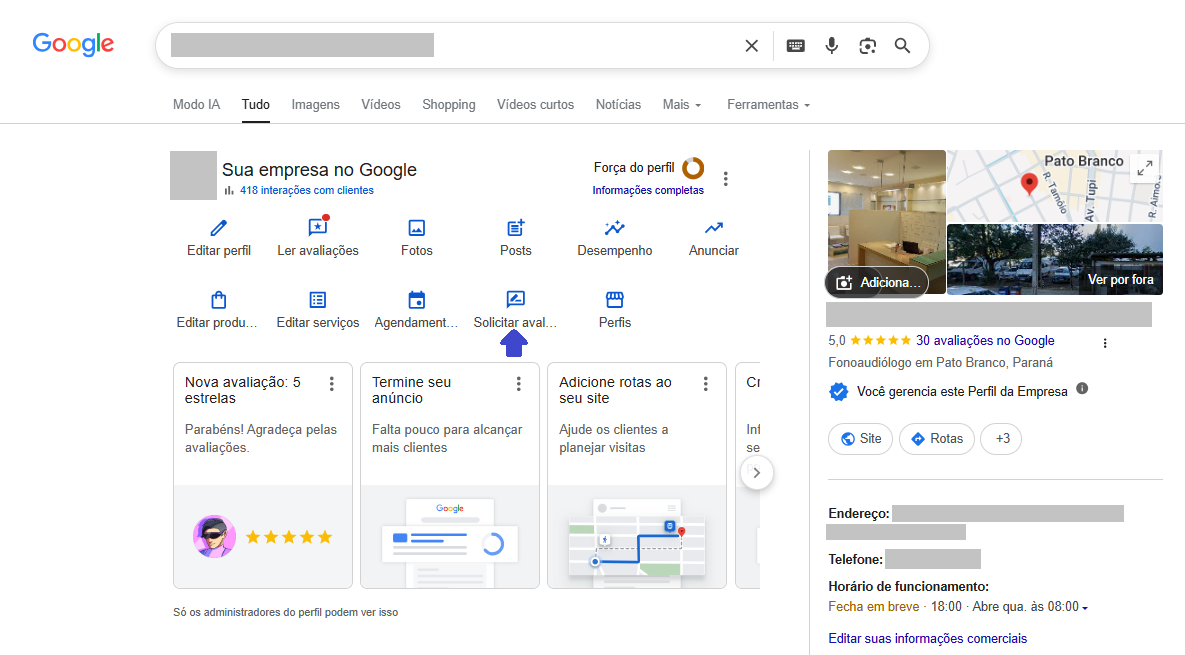
Task: Expand the business hours dropdown arrow
Action: pos(1085,607)
